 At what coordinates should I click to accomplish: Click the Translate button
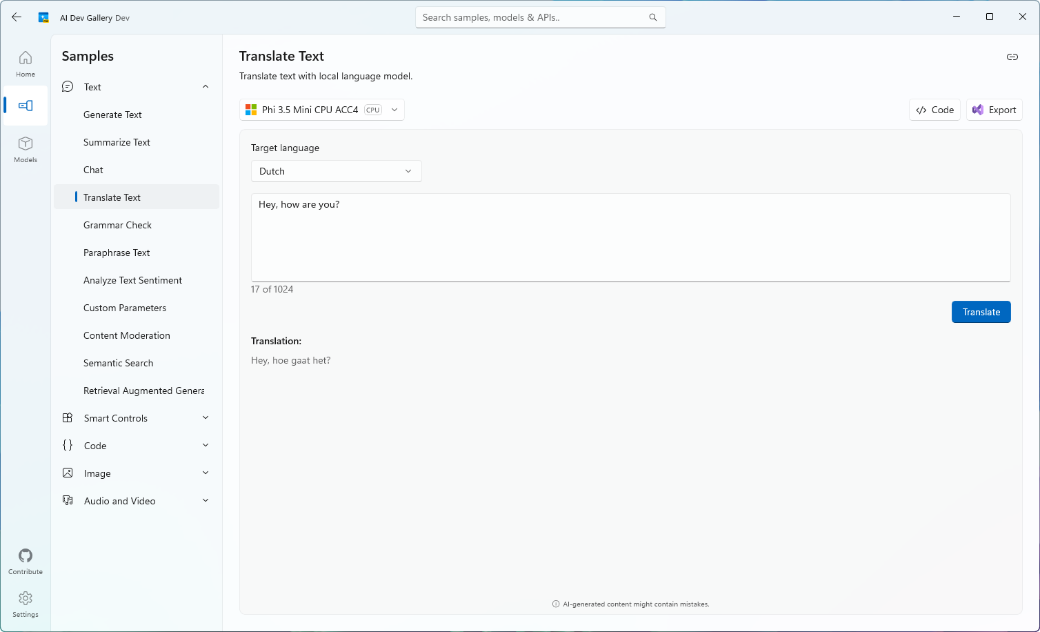click(x=981, y=312)
